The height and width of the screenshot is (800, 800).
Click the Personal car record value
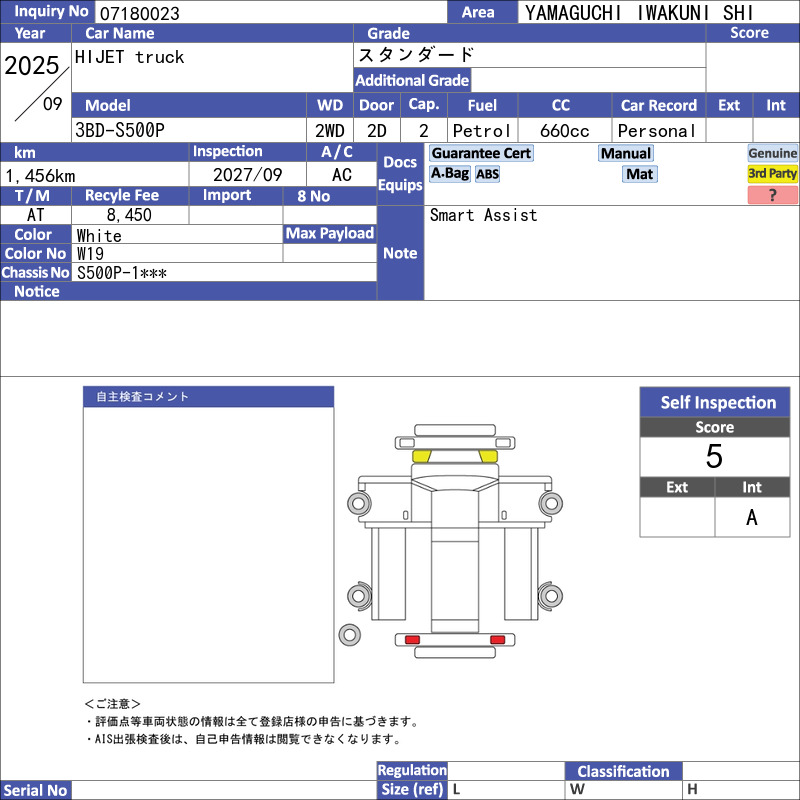click(657, 131)
